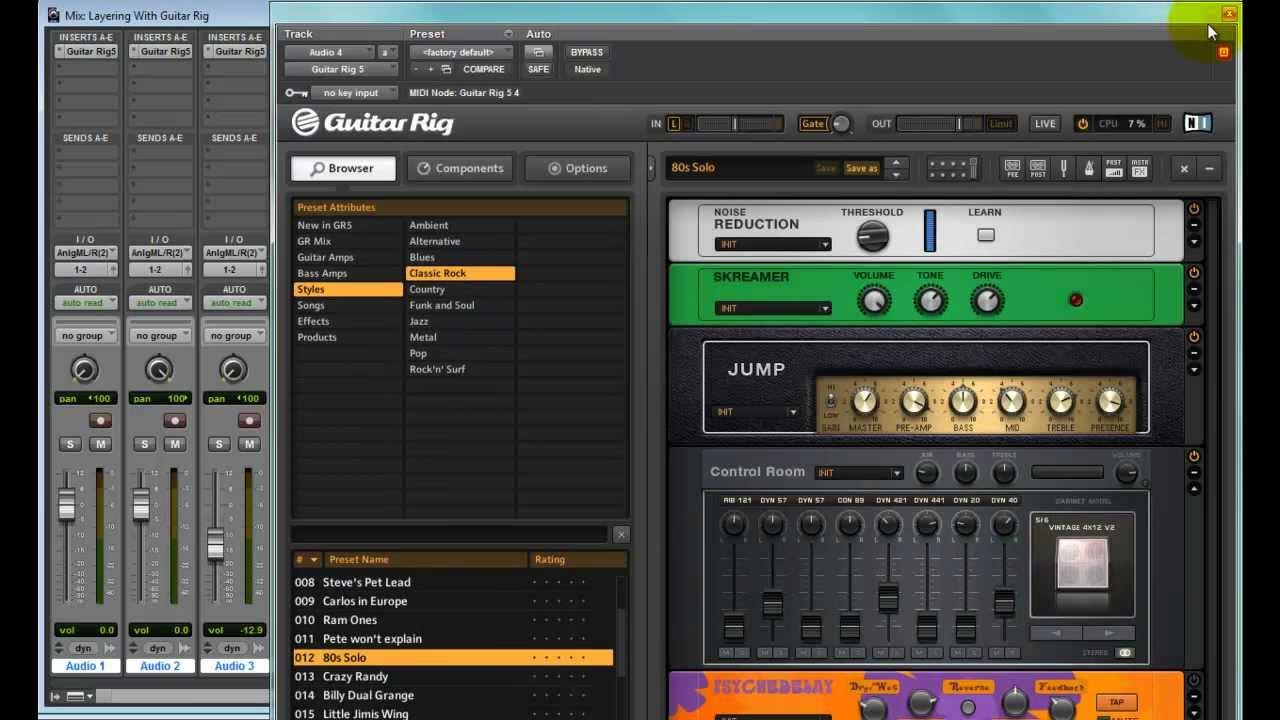This screenshot has height=720, width=1280.
Task: Open the preset settings window icon next to plus
Action: coord(446,69)
